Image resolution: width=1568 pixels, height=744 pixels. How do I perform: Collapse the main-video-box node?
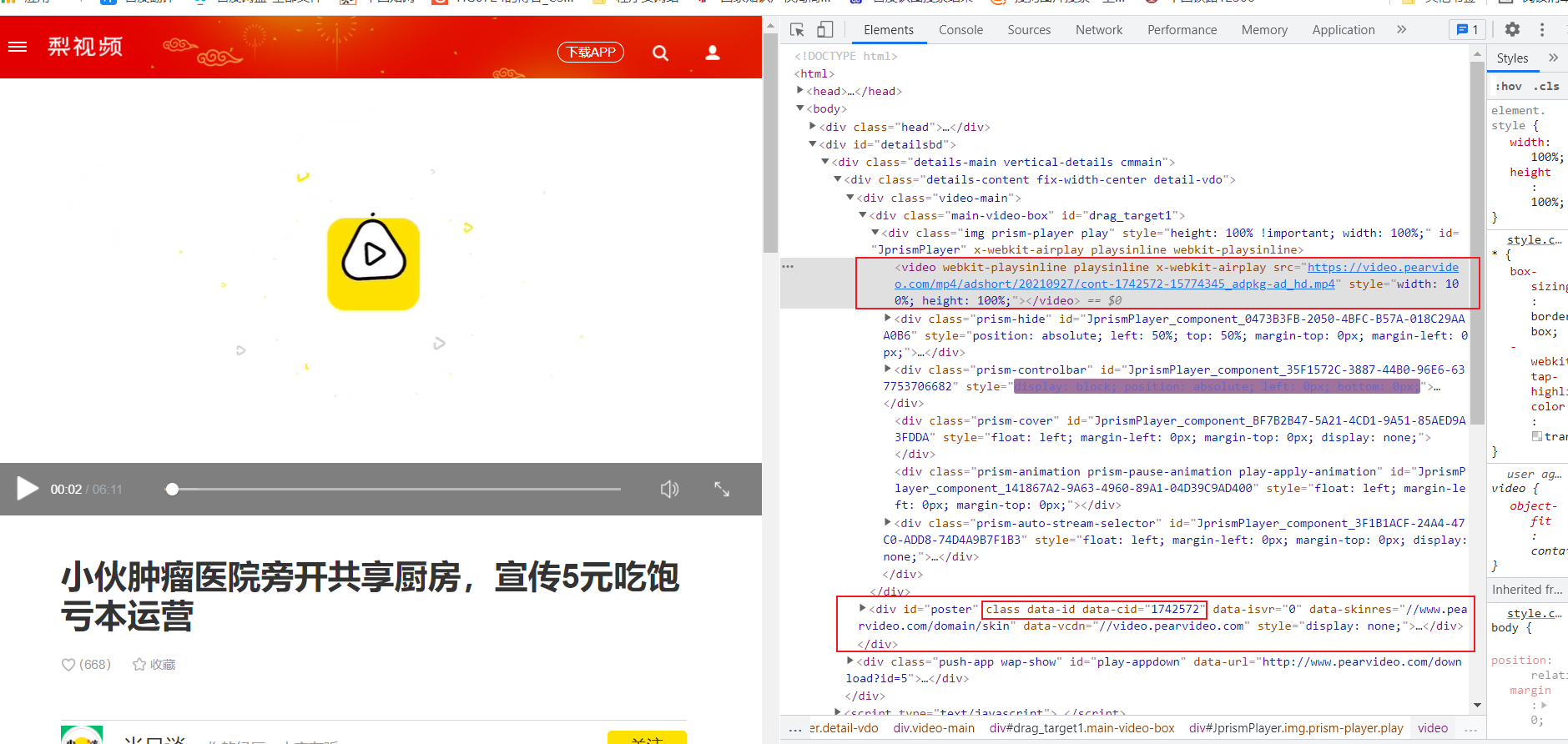coord(863,215)
